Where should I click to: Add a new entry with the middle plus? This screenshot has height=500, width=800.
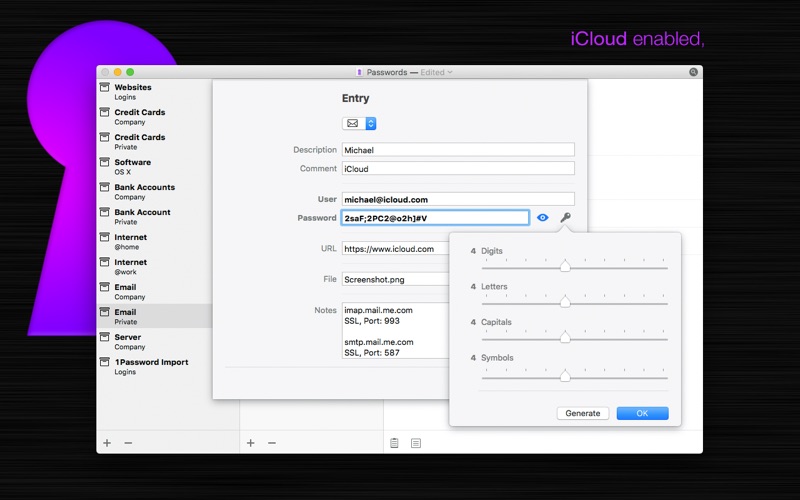[251, 443]
